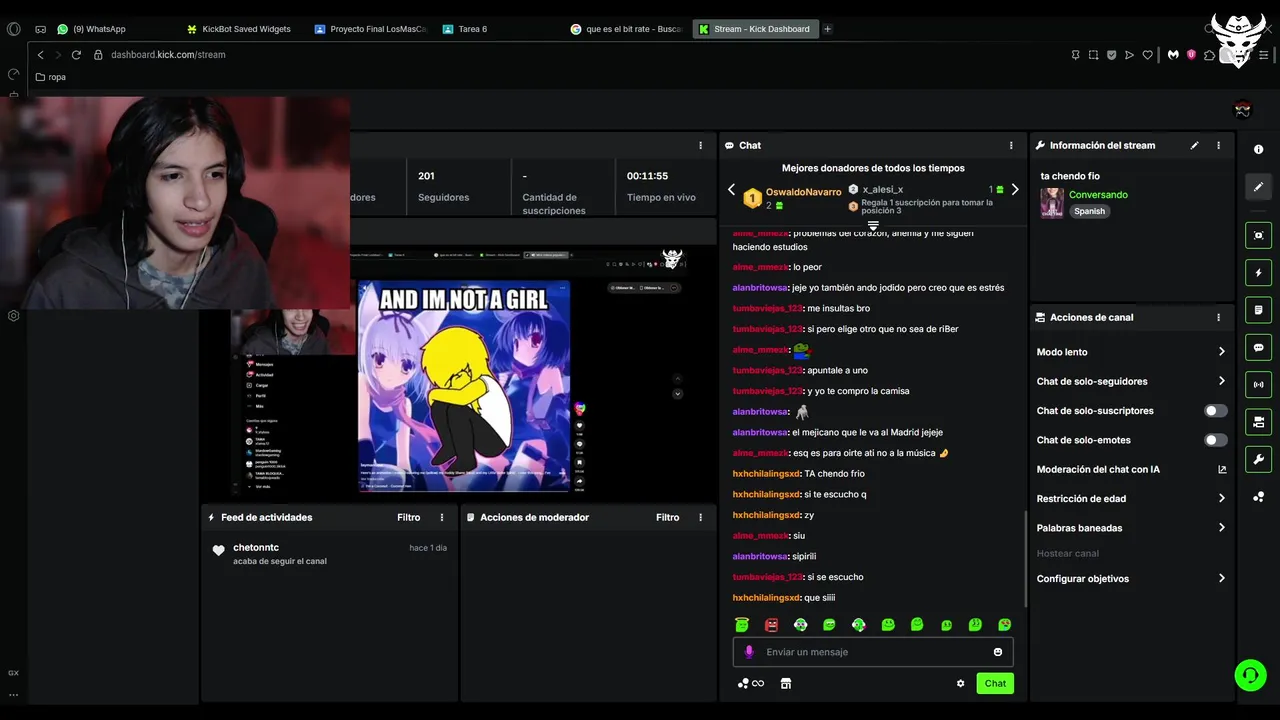Image resolution: width=1280 pixels, height=720 pixels.
Task: Send message with green Chat button
Action: (995, 684)
